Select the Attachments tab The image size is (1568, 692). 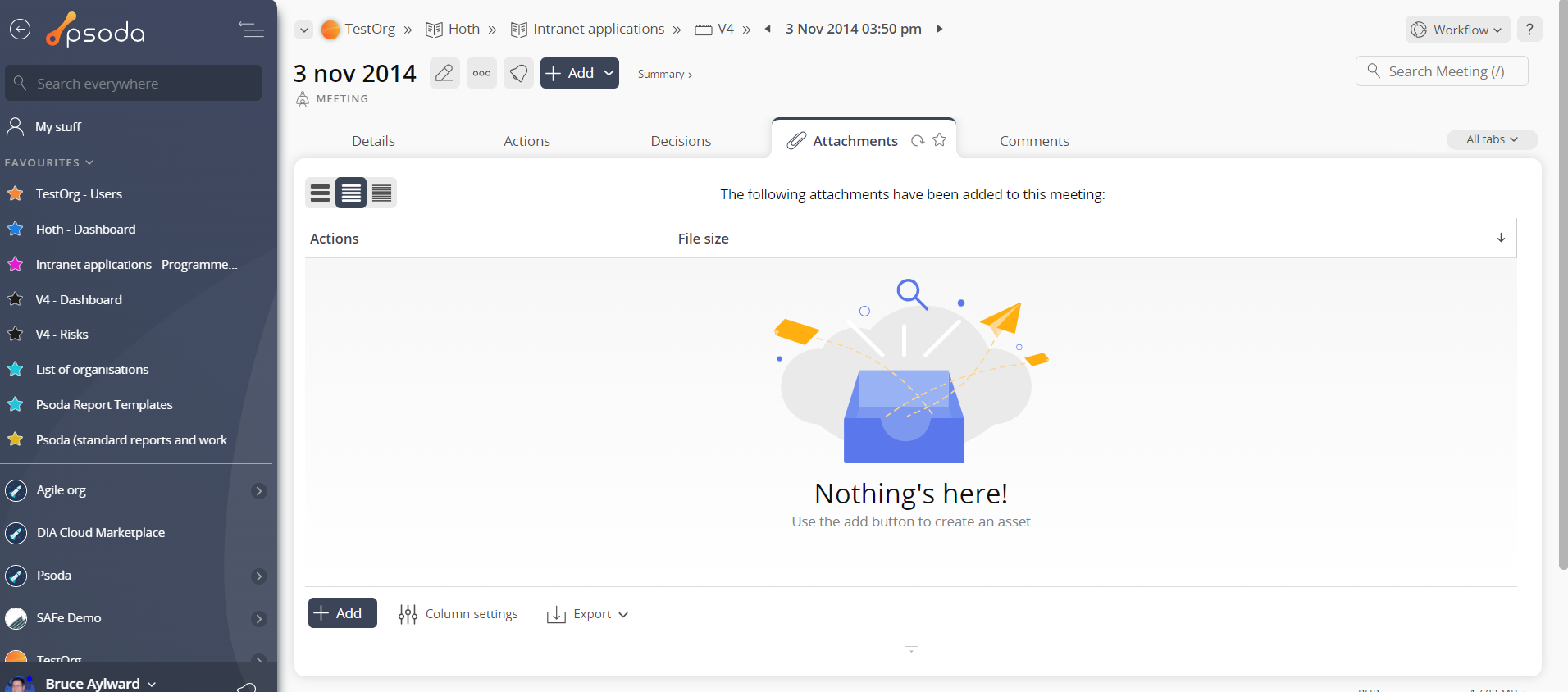[x=855, y=141]
